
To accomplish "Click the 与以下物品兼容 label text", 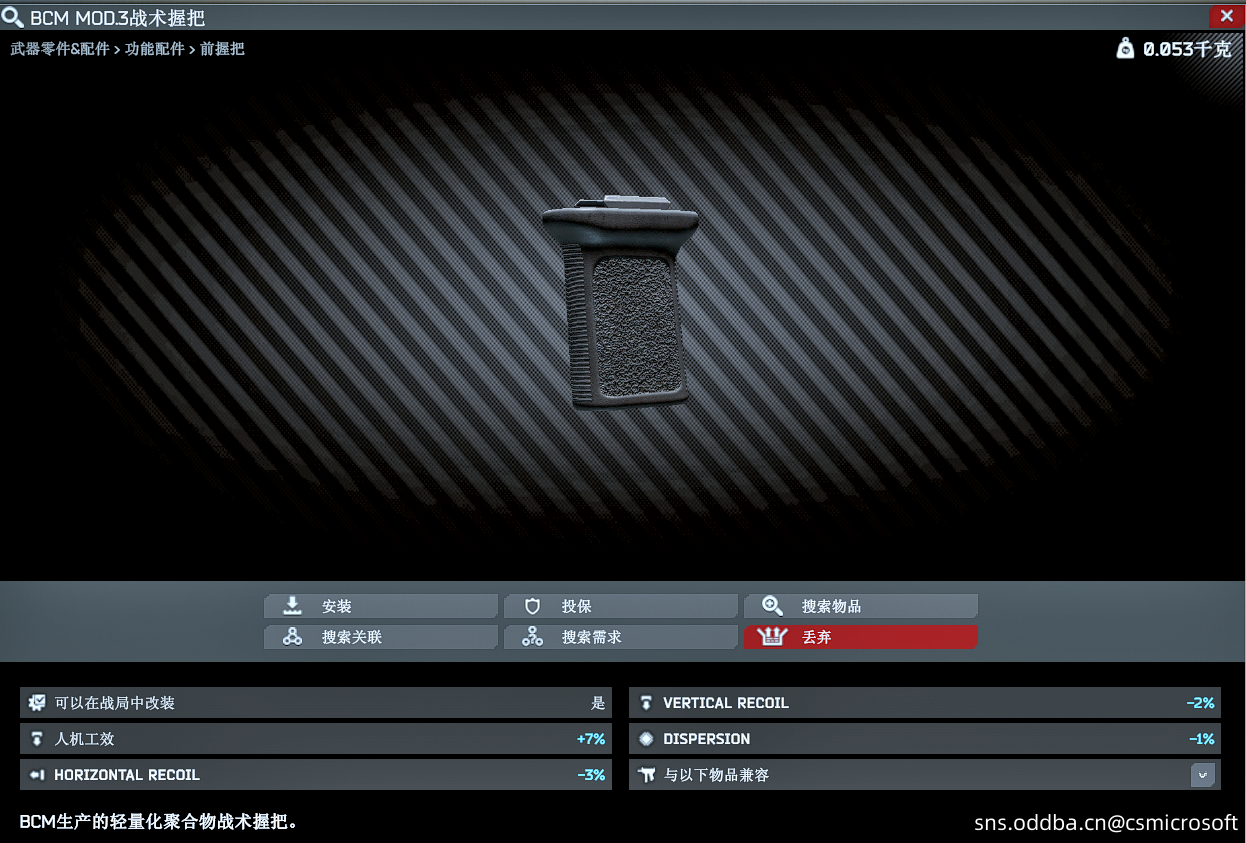I will tap(717, 775).
